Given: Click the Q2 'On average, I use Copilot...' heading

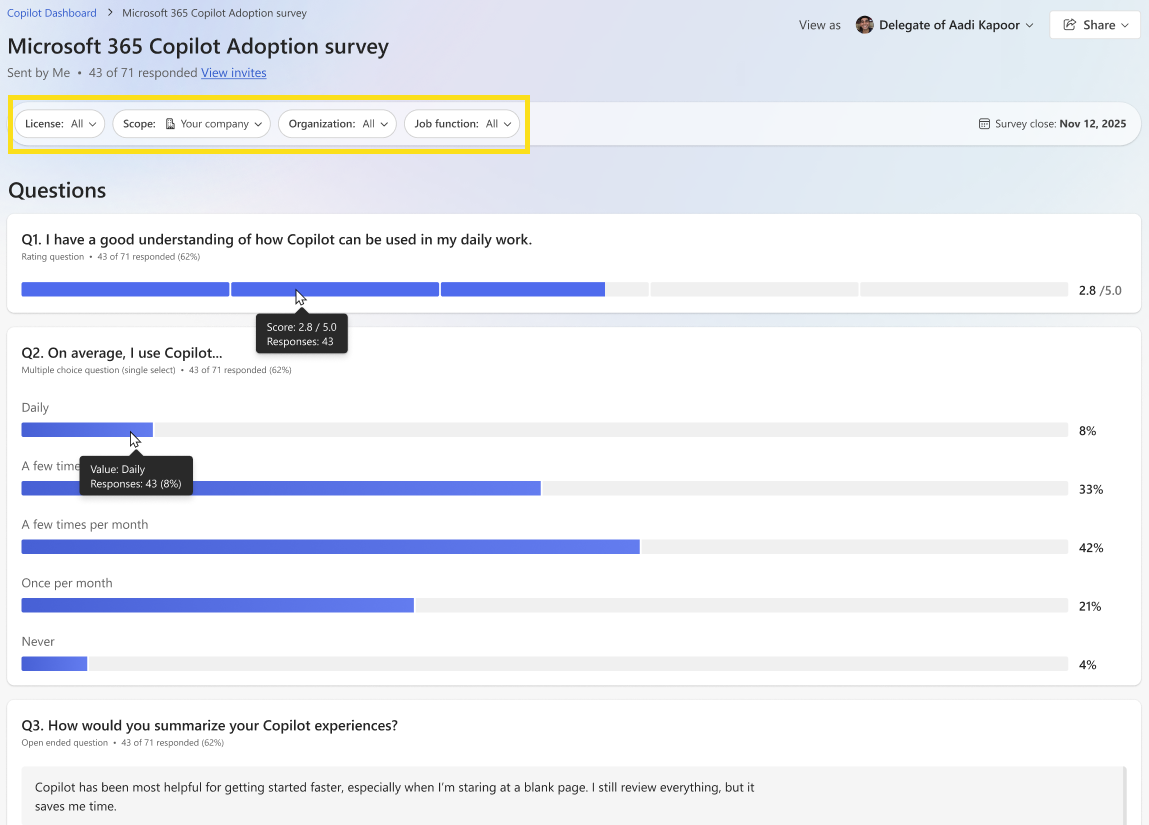Looking at the screenshot, I should pyautogui.click(x=122, y=353).
